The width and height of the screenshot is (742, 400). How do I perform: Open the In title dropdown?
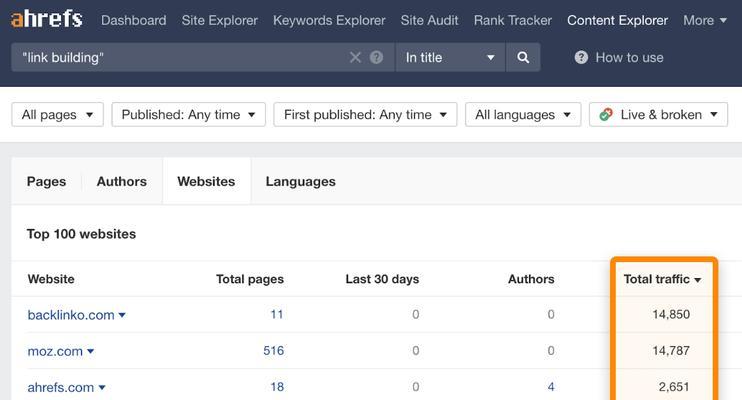(450, 57)
